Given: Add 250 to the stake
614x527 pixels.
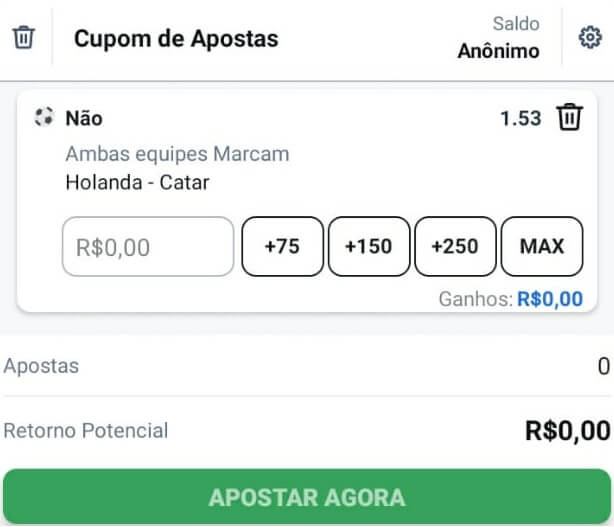Looking at the screenshot, I should point(455,247).
